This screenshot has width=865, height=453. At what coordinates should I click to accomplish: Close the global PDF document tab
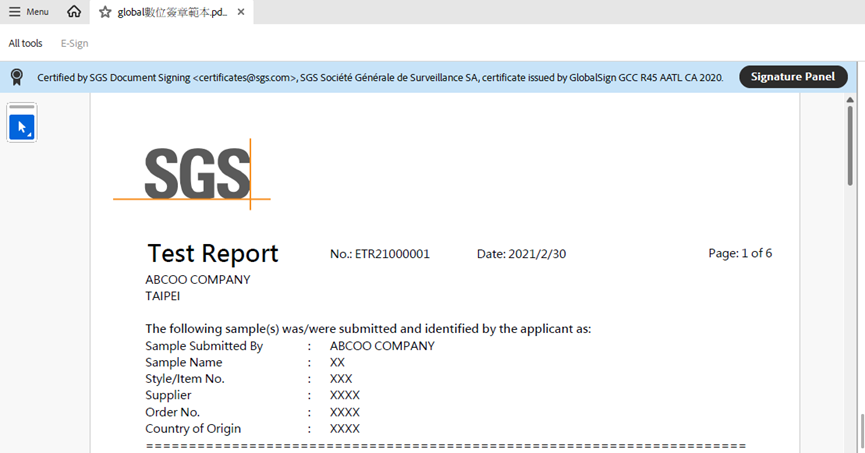(x=241, y=12)
